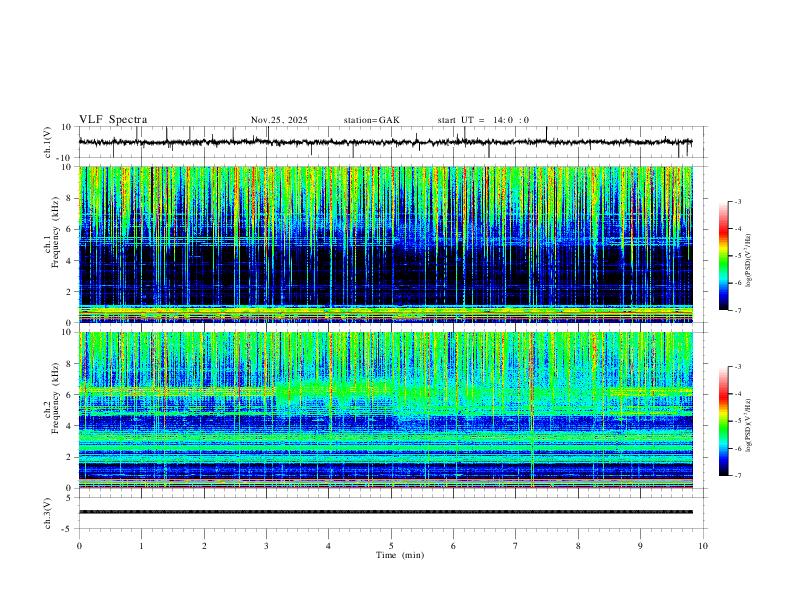Click the "-5" tick on ch.1 color bar

coord(738,256)
